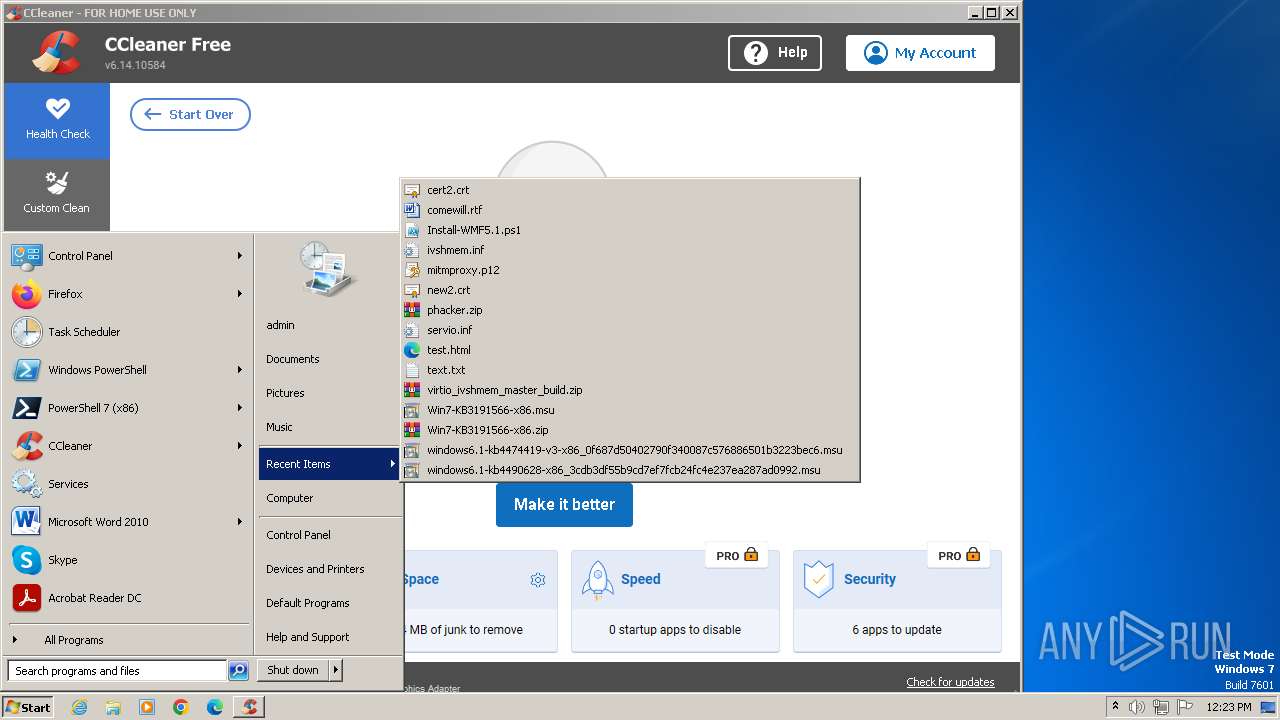
Task: Click the Security shield icon
Action: pos(819,580)
